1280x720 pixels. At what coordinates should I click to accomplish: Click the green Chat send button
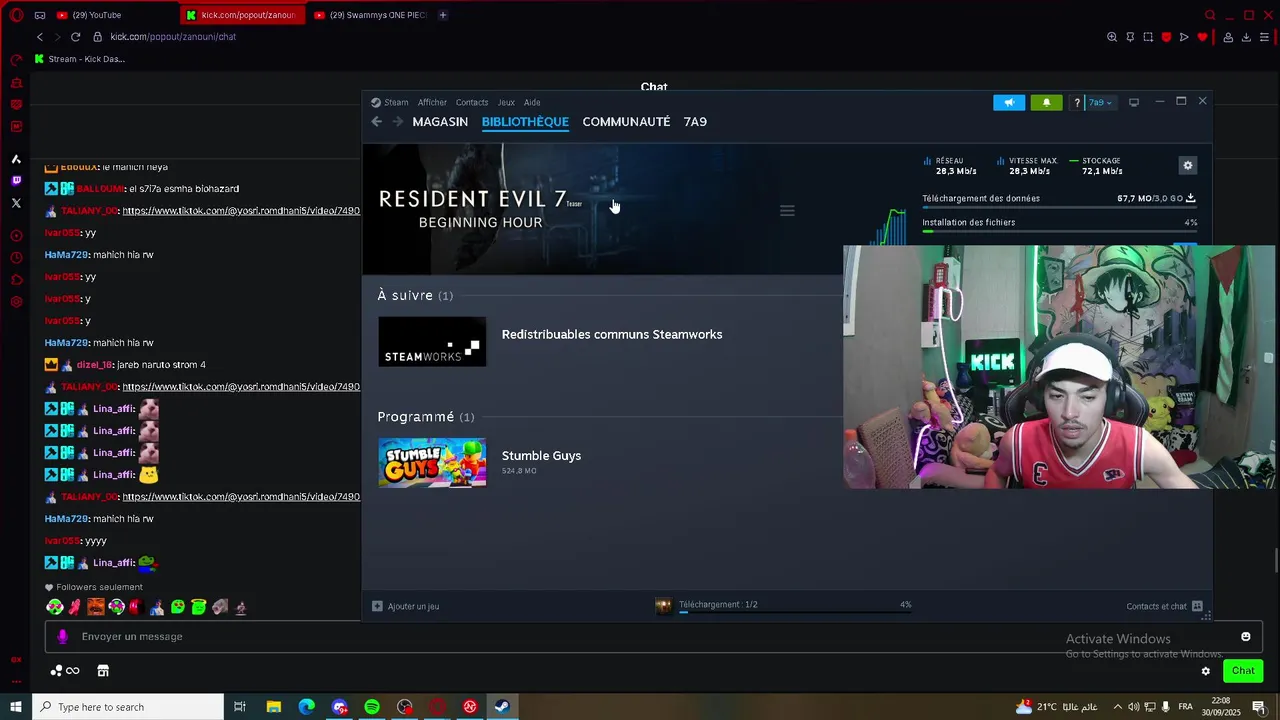coord(1243,671)
